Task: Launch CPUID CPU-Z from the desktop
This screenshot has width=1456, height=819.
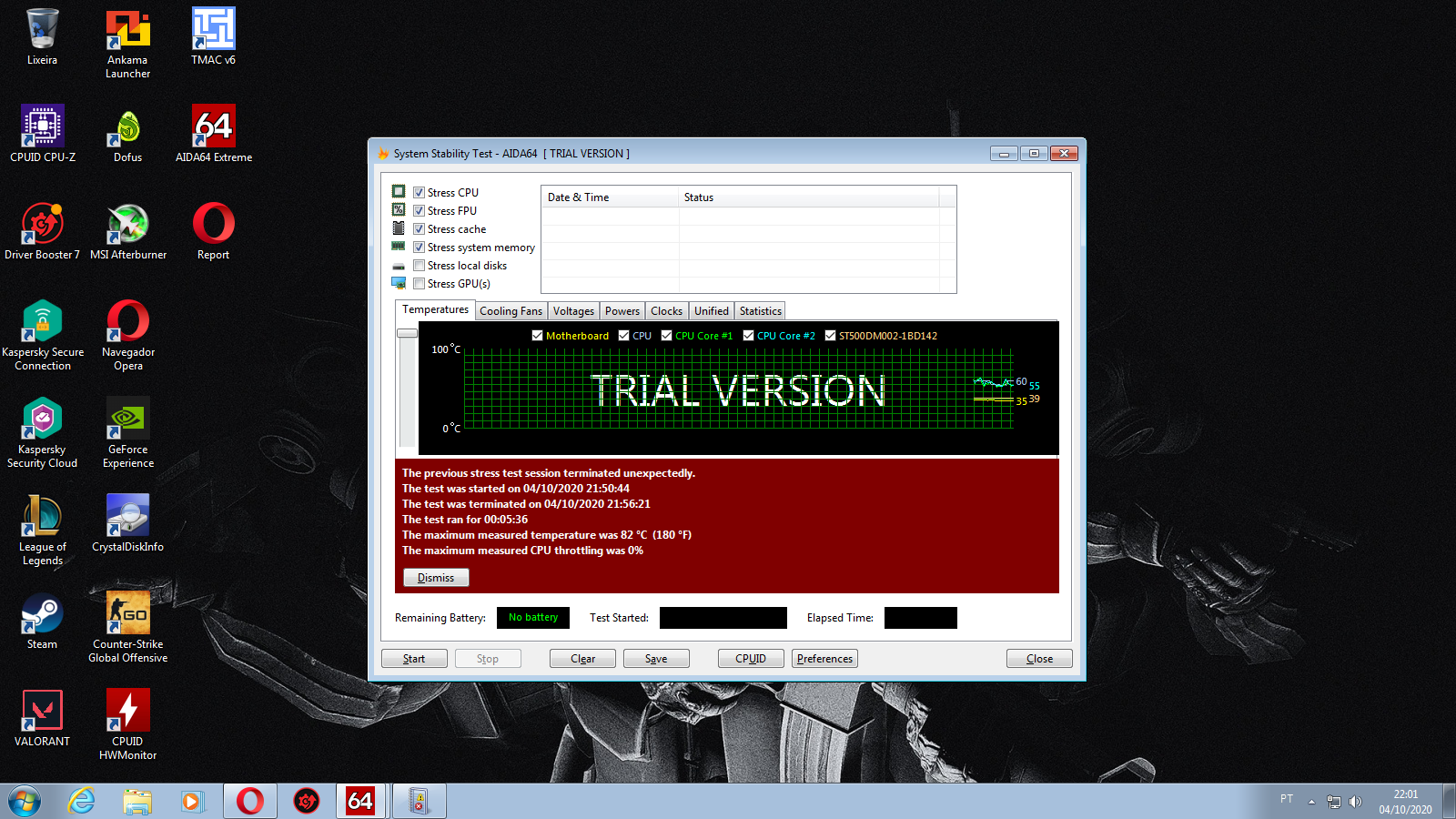Action: point(43,134)
